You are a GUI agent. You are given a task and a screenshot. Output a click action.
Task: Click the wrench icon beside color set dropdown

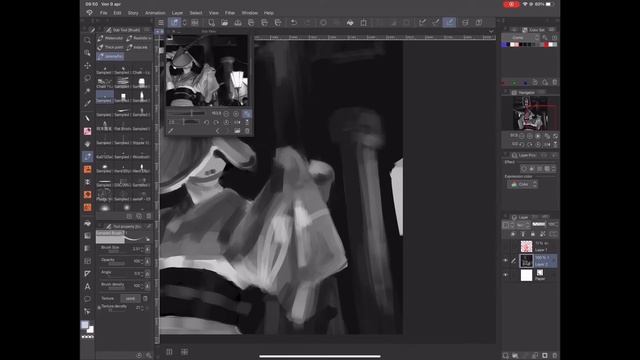545,37
